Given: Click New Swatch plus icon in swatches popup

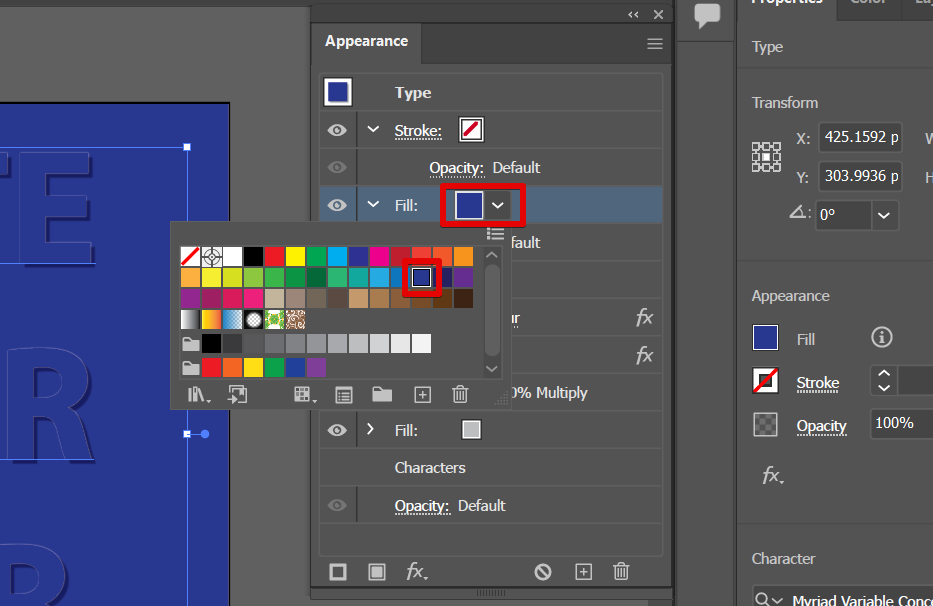Looking at the screenshot, I should click(x=422, y=395).
